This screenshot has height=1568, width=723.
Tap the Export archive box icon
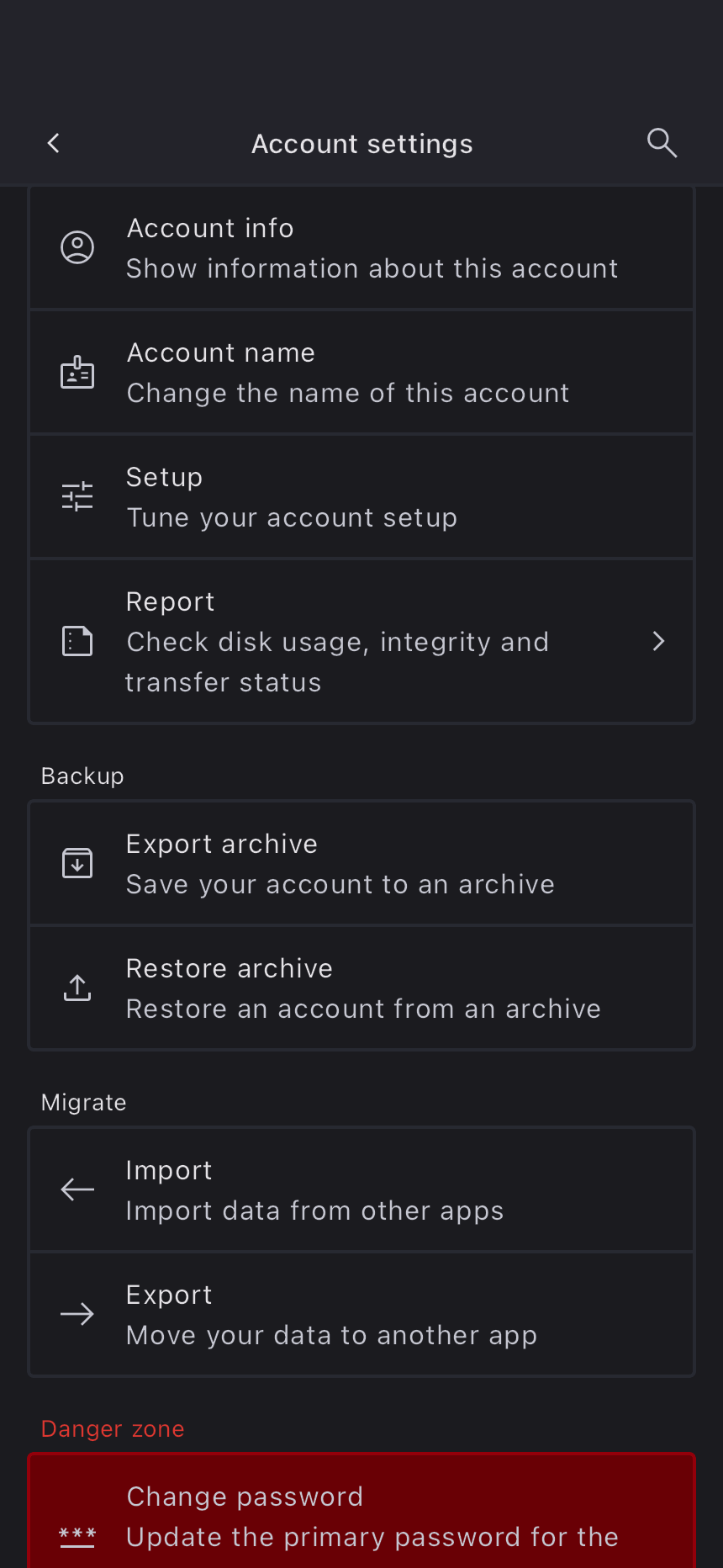pos(77,863)
